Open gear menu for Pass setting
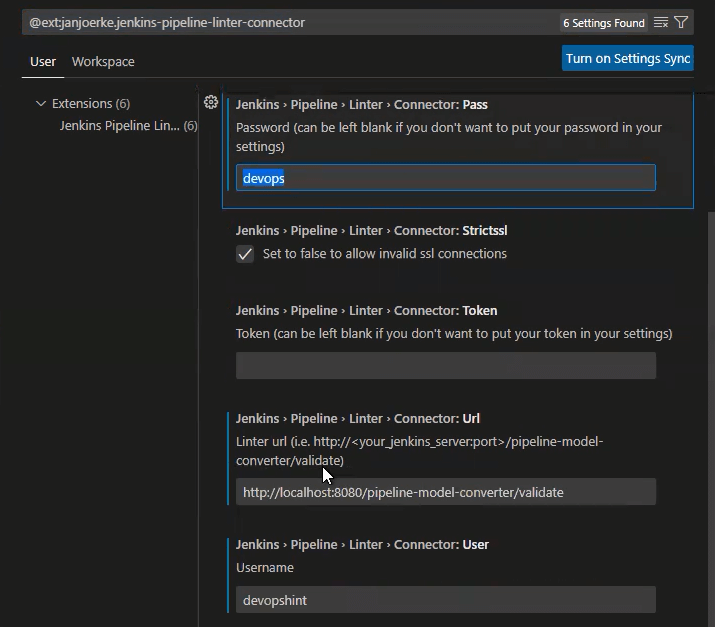The height and width of the screenshot is (627, 715). coord(211,102)
